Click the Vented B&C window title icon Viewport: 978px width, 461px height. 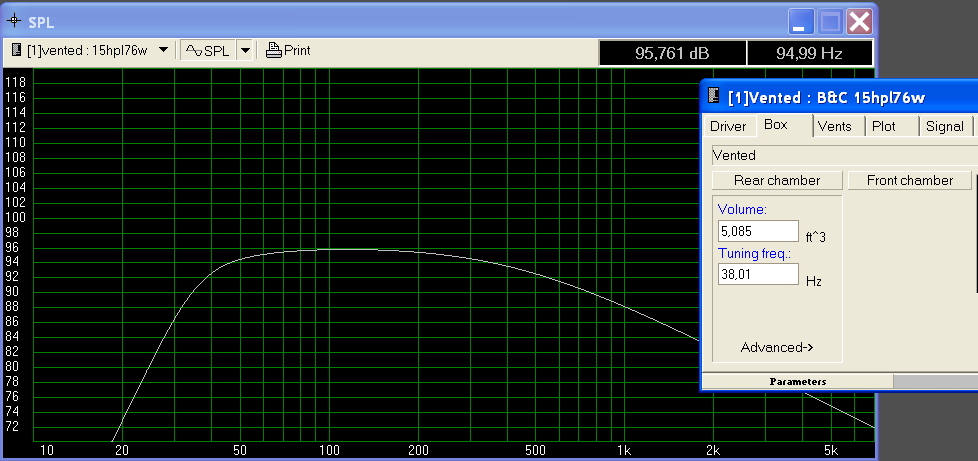click(x=714, y=97)
